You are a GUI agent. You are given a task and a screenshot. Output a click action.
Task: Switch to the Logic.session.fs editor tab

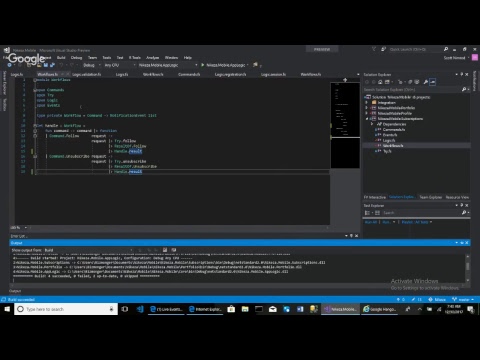click(273, 74)
